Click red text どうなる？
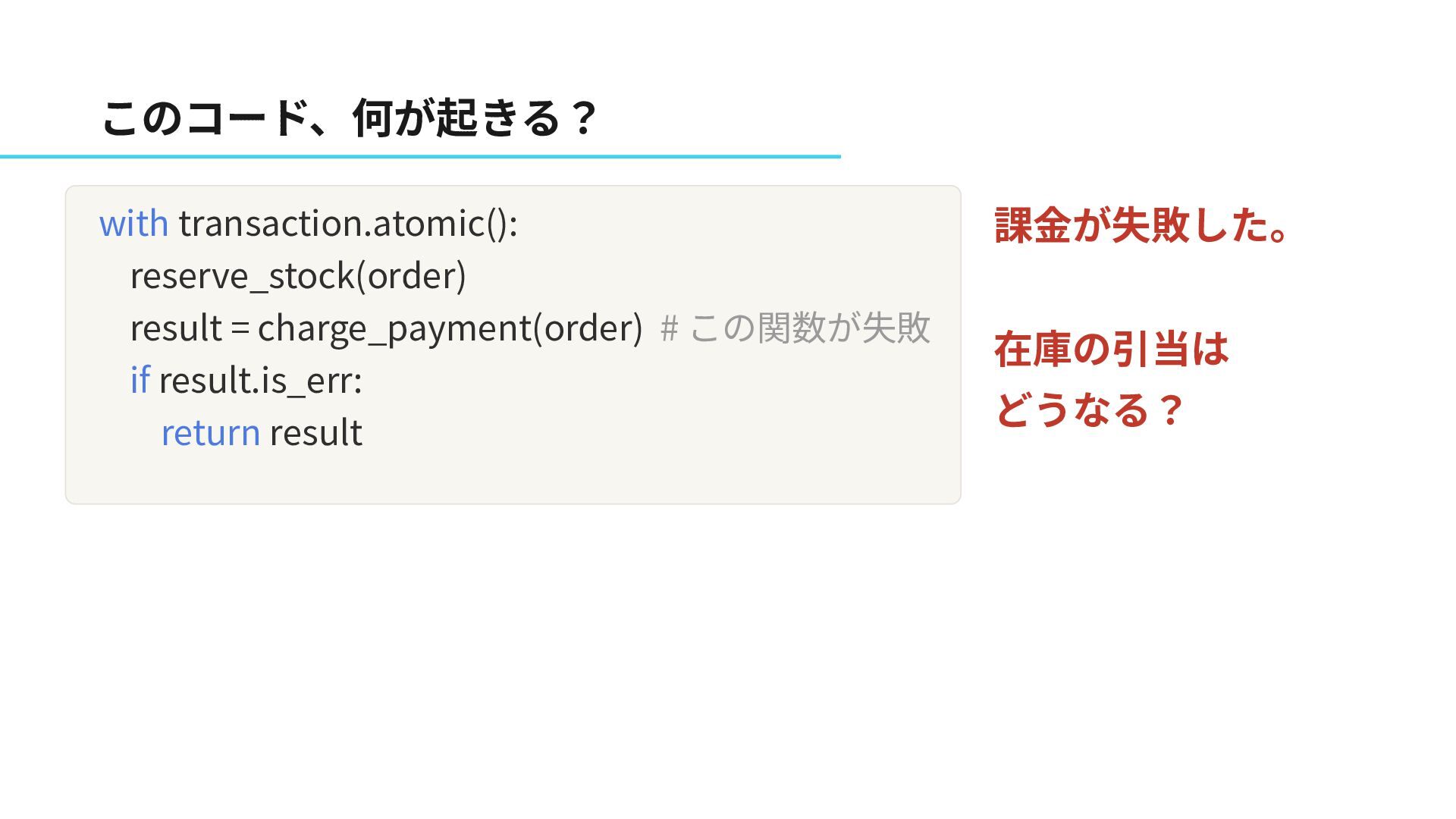This screenshot has width=1456, height=819. click(x=1089, y=410)
